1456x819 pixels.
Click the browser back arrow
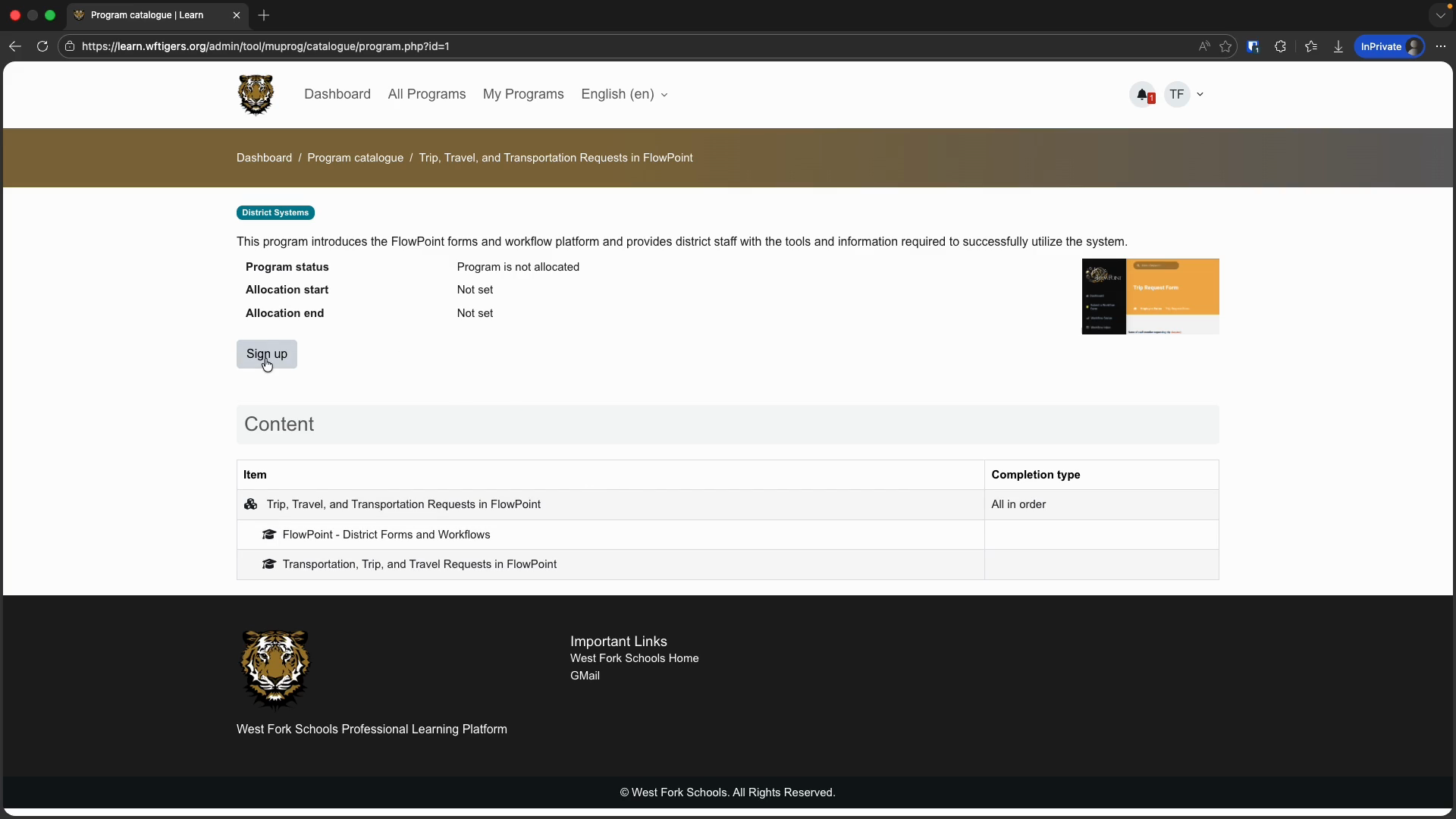[x=15, y=46]
